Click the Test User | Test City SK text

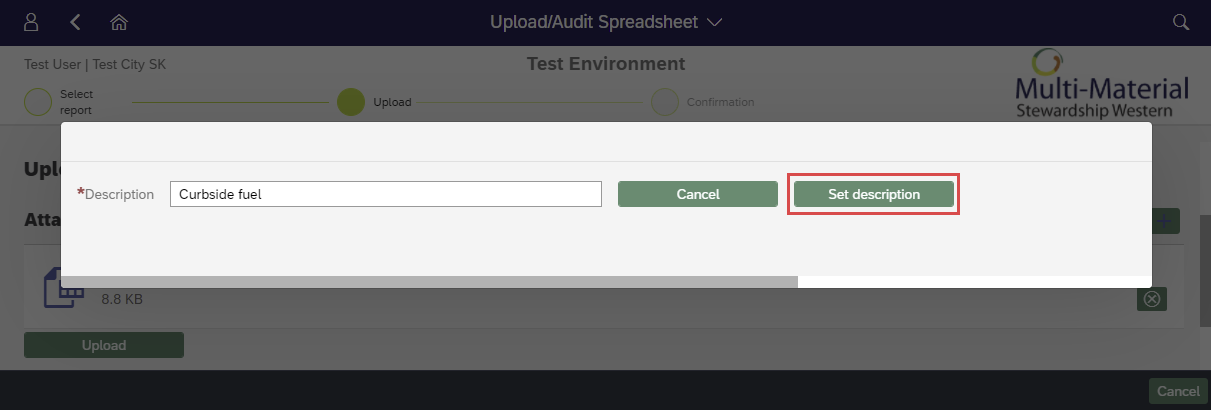95,64
